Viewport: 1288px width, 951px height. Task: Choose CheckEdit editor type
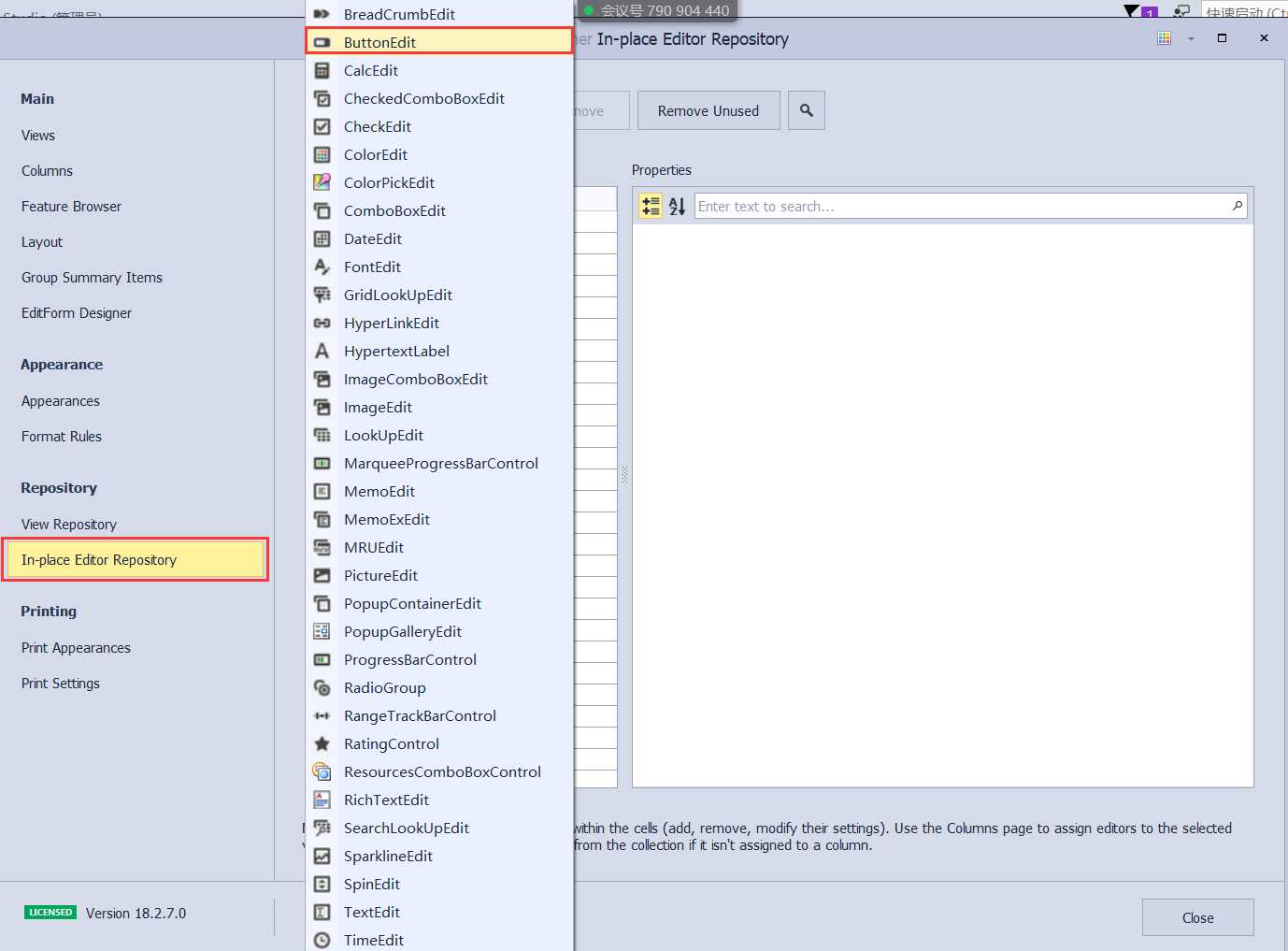click(439, 126)
